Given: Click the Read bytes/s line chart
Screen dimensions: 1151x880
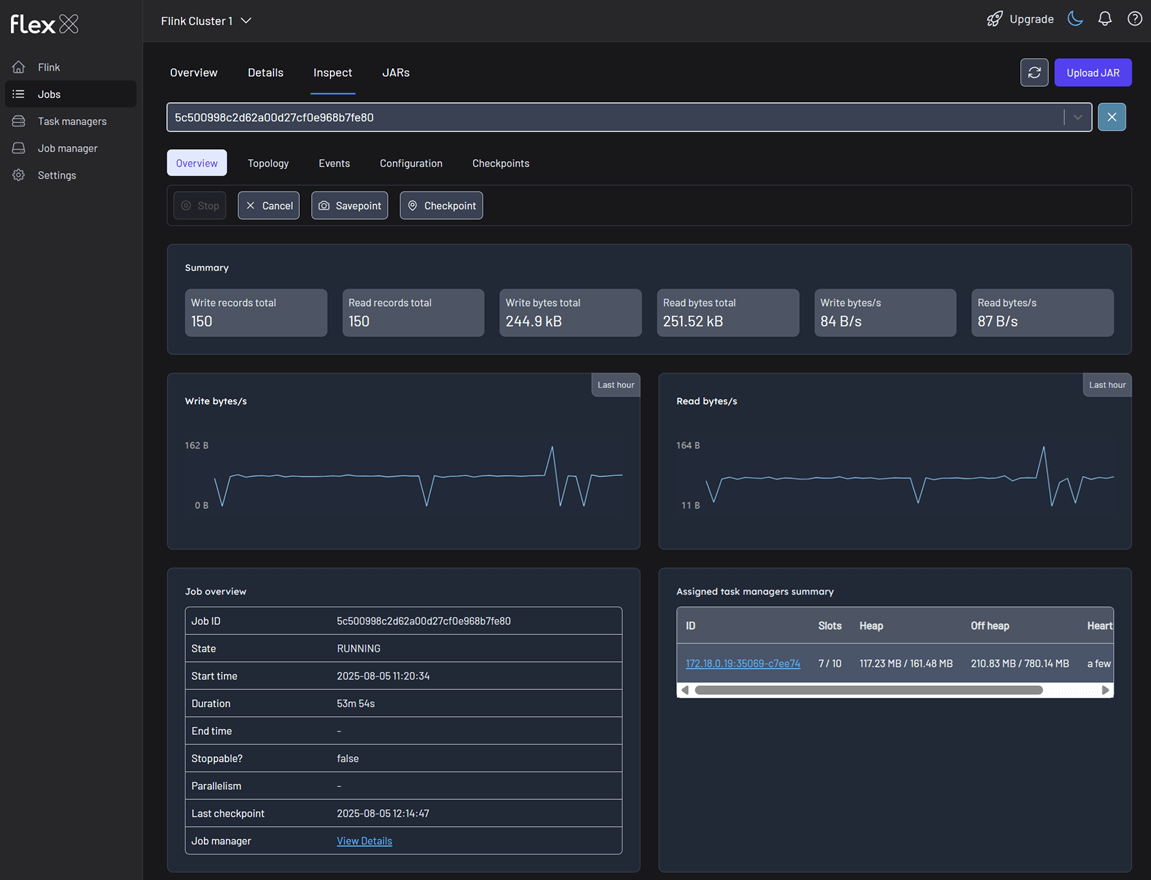Looking at the screenshot, I should pyautogui.click(x=909, y=476).
